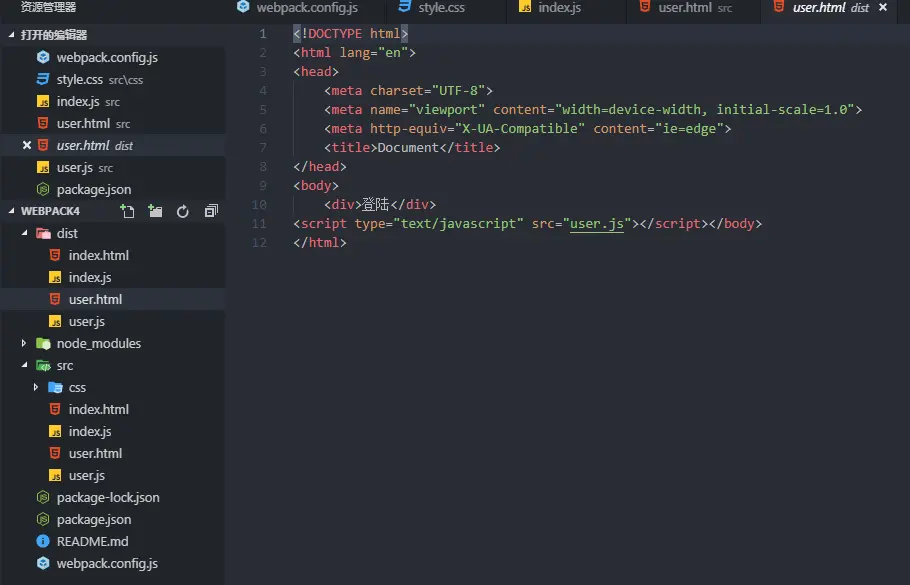910x585 pixels.
Task: Open index.js under src folder
Action: (x=113, y=432)
